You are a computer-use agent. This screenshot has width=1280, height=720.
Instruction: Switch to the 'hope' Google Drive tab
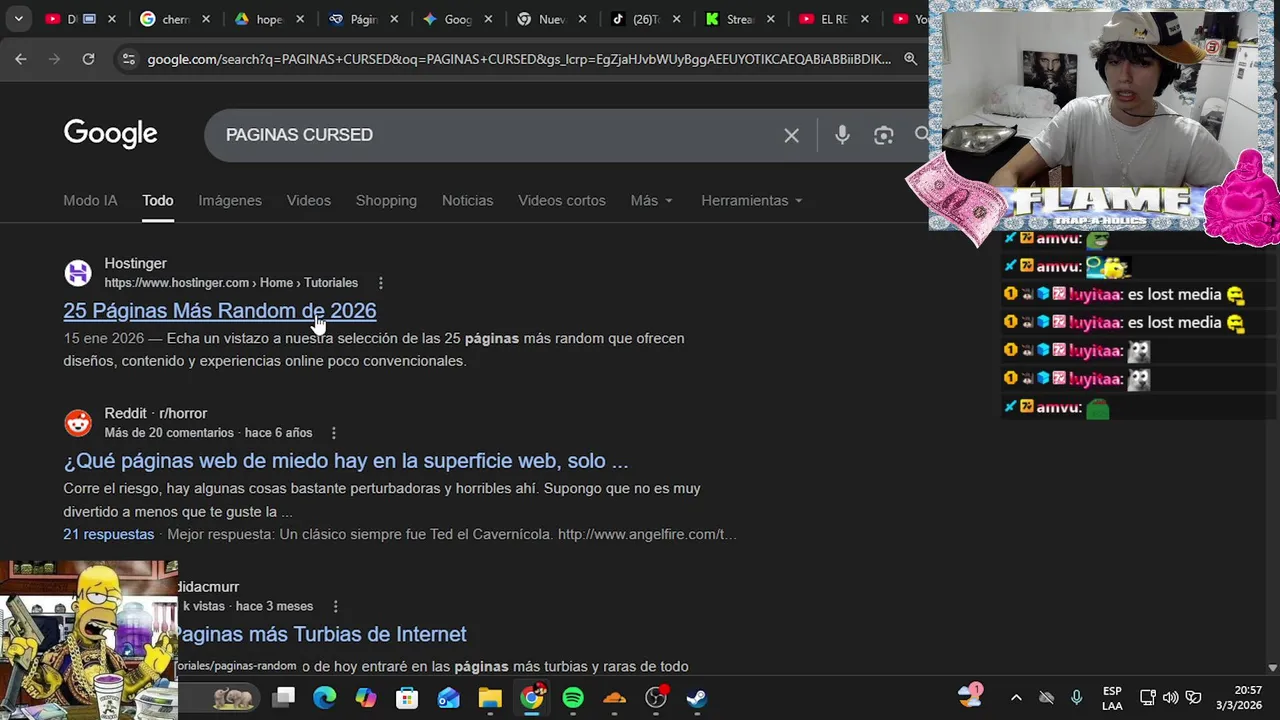[x=269, y=19]
